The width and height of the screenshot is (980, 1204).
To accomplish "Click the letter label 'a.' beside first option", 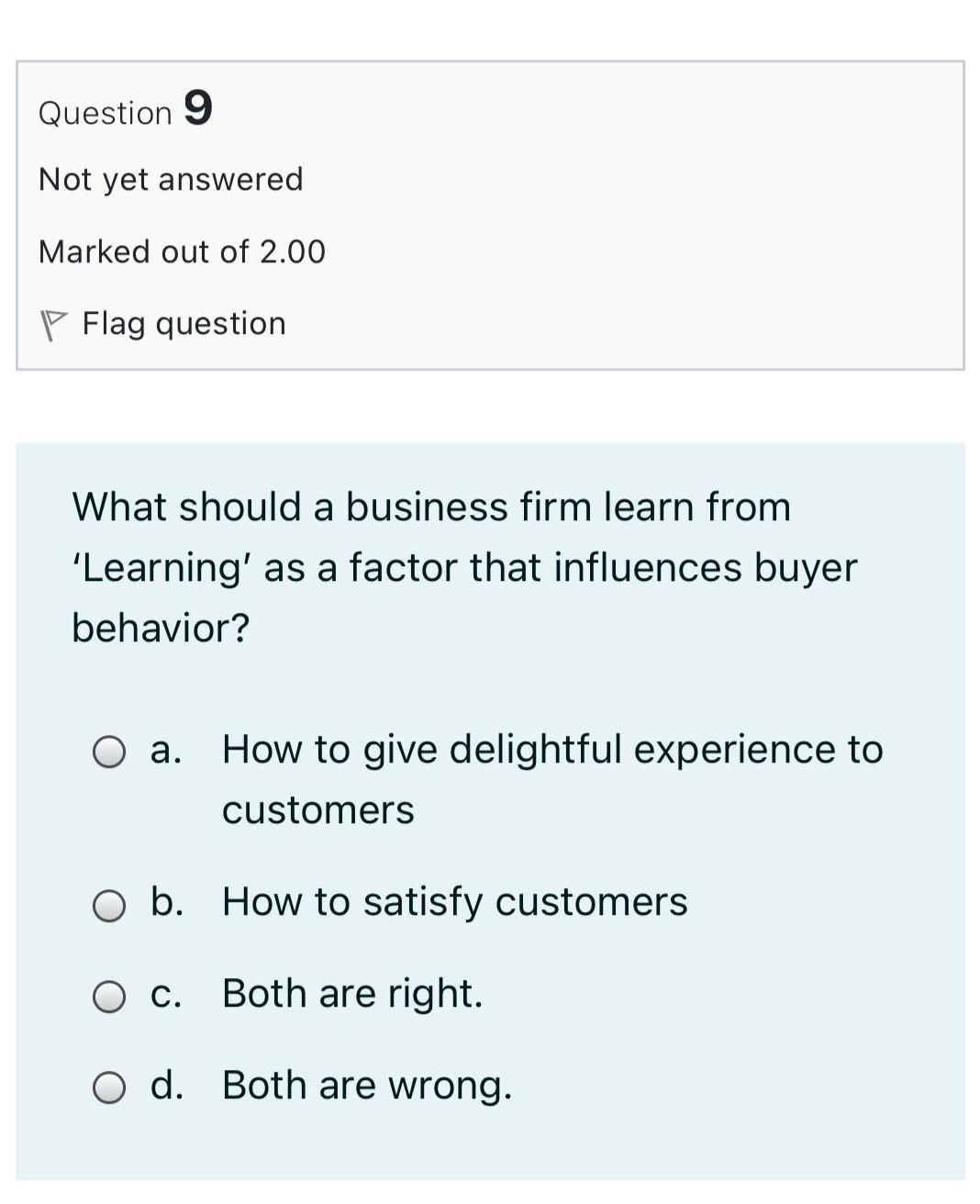I will click(x=166, y=751).
